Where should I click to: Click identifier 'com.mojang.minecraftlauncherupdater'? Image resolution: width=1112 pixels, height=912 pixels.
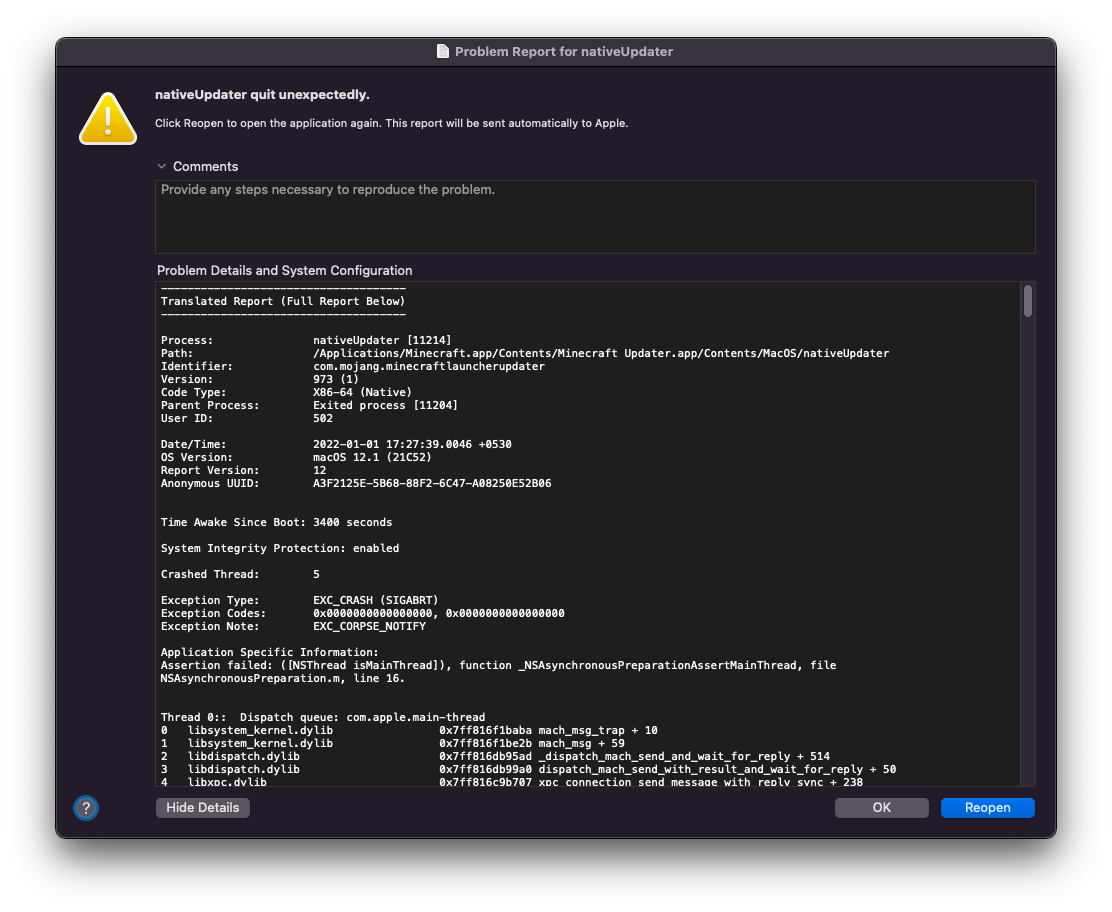[429, 366]
